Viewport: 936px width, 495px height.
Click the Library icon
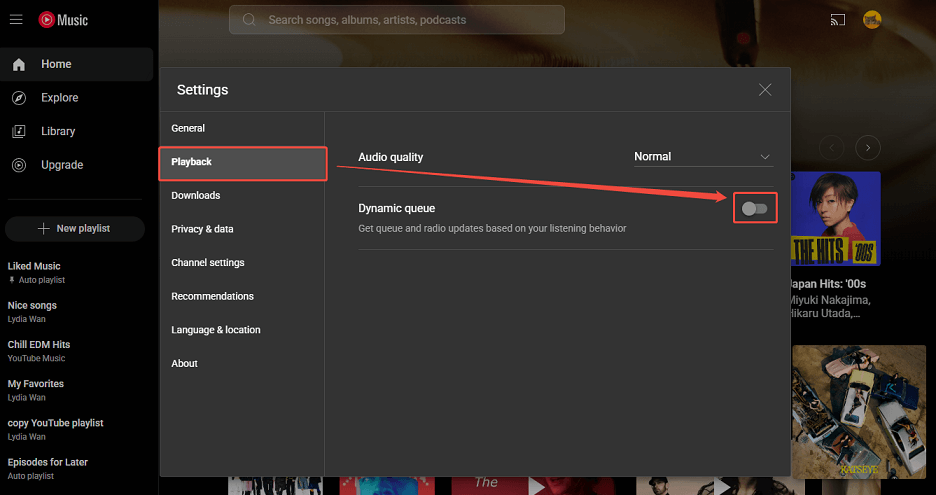[x=19, y=131]
